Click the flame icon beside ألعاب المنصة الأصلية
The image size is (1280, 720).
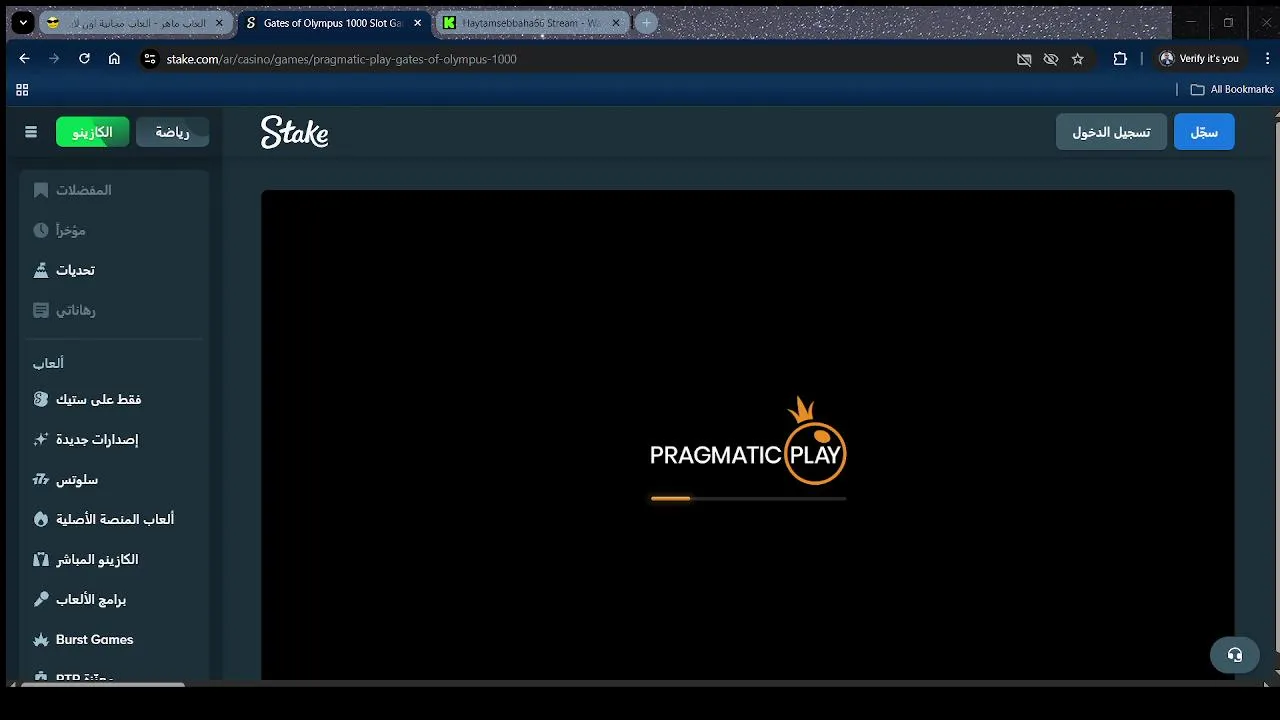tap(41, 519)
